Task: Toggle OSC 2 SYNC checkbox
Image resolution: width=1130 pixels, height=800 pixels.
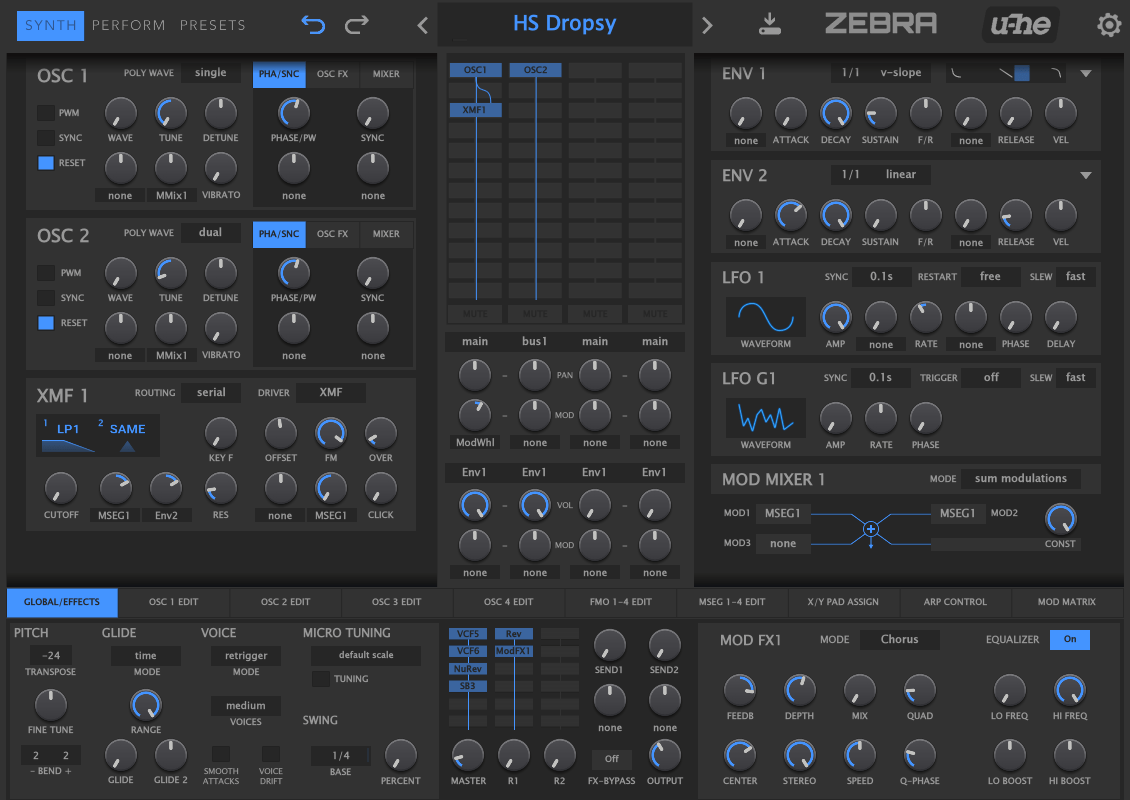Action: [x=45, y=298]
